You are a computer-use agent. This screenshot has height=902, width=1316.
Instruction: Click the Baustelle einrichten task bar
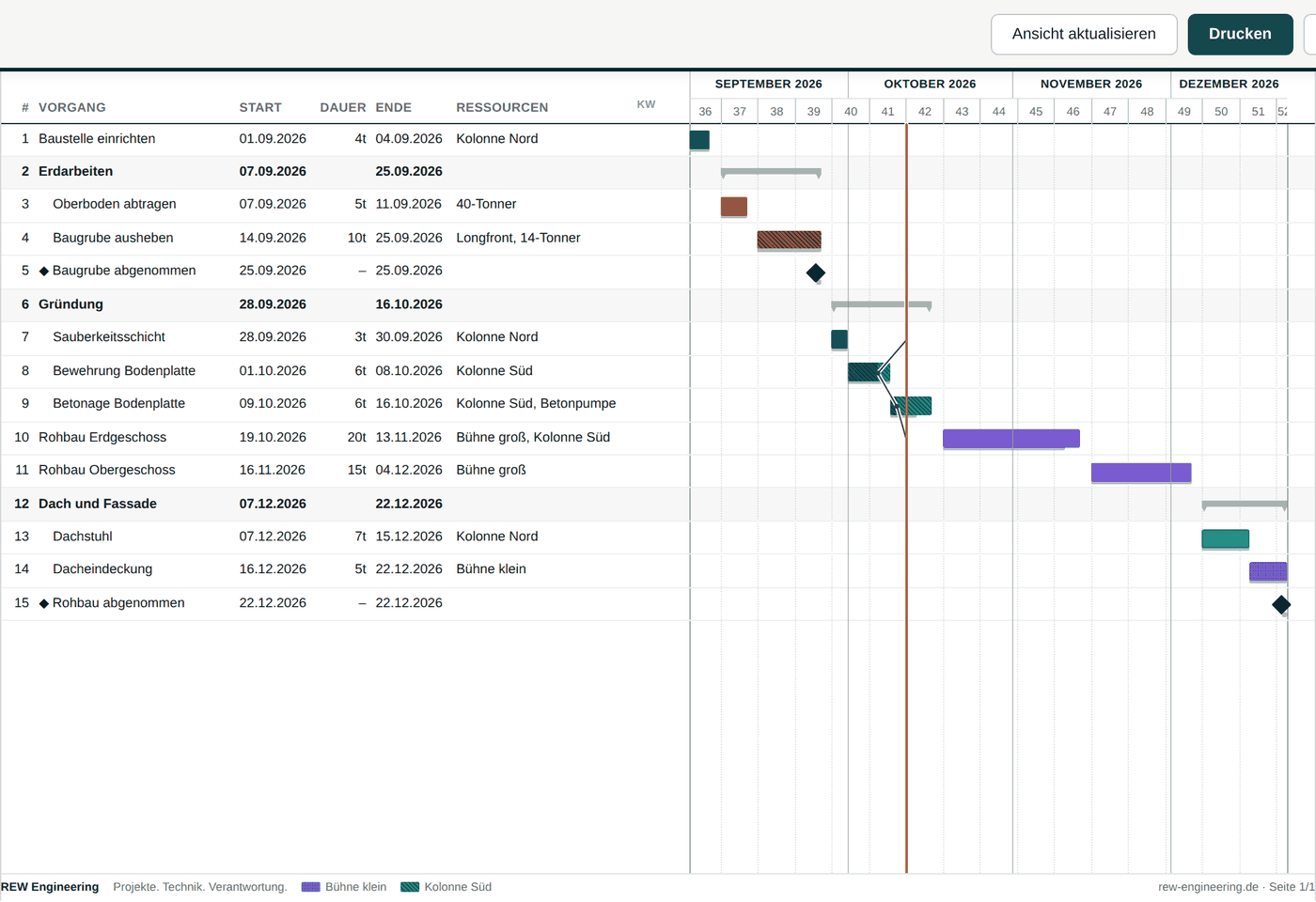(699, 140)
